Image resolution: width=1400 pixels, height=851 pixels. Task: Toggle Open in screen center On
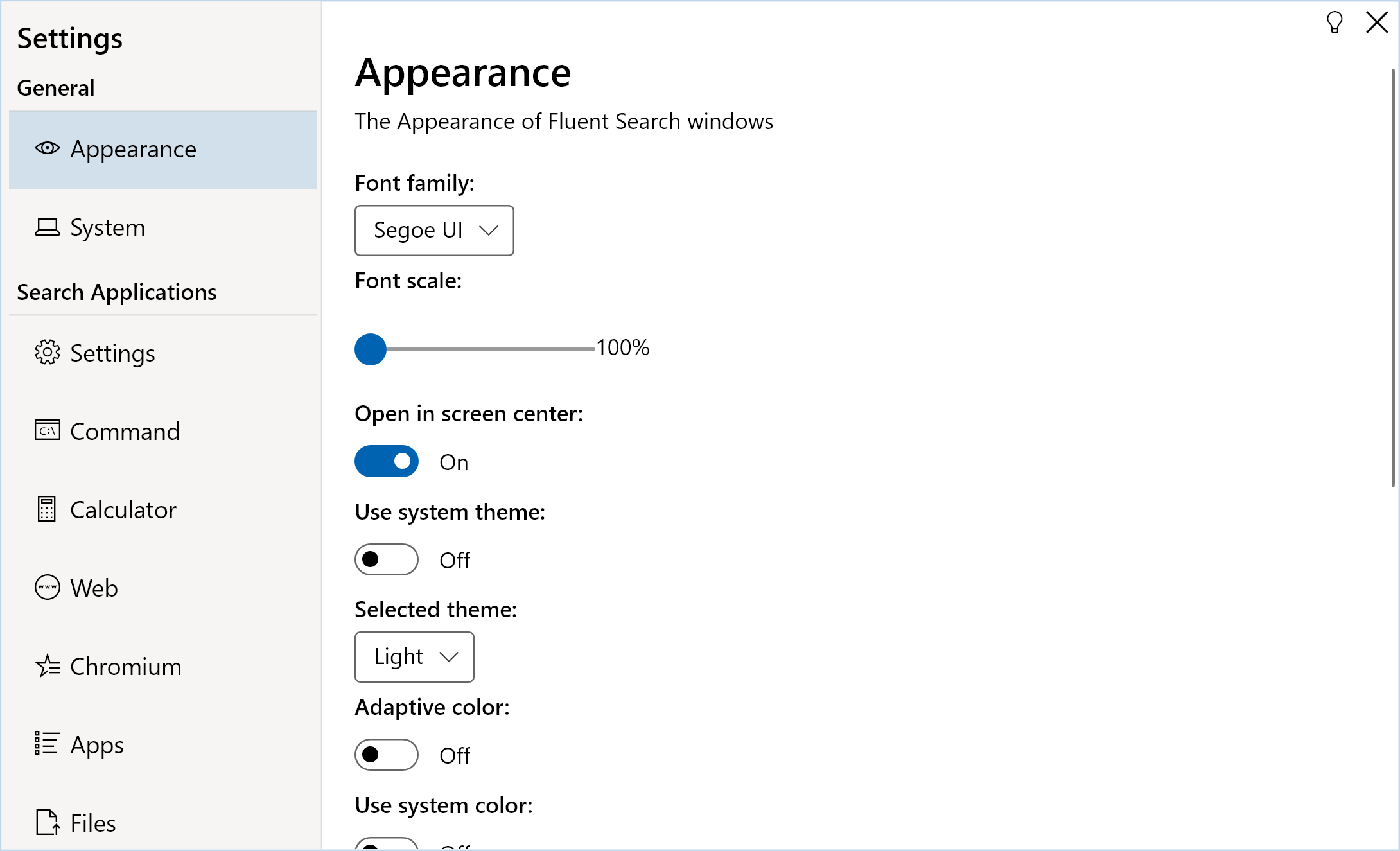[386, 461]
